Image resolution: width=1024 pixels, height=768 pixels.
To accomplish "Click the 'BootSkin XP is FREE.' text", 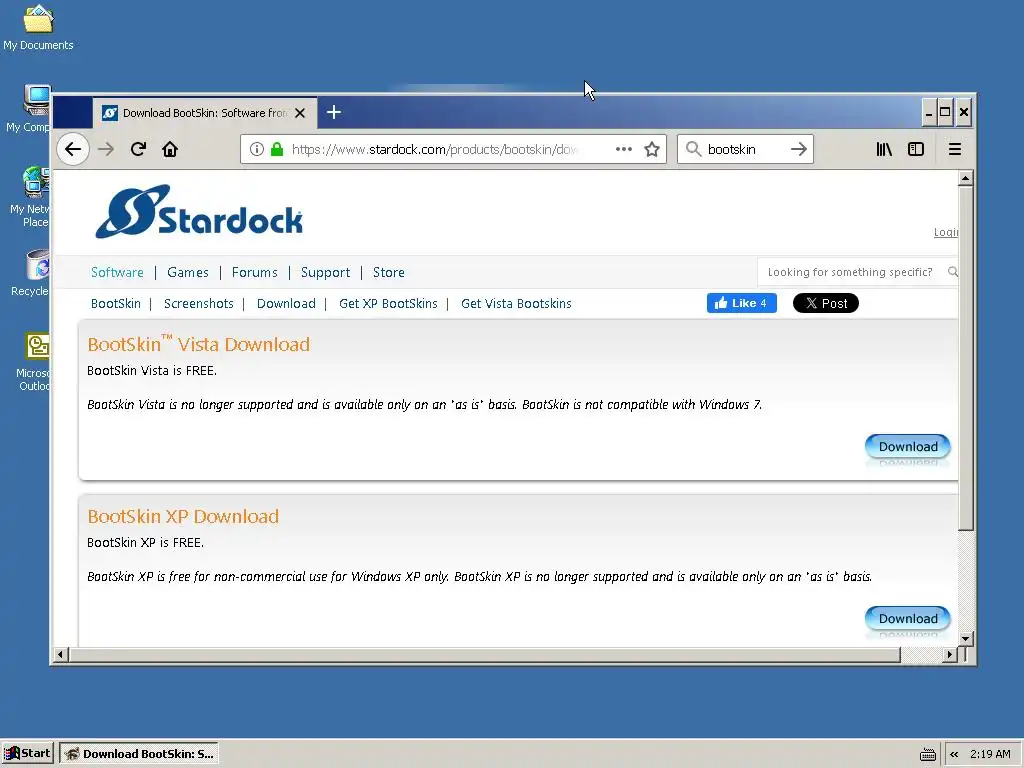I will [145, 543].
